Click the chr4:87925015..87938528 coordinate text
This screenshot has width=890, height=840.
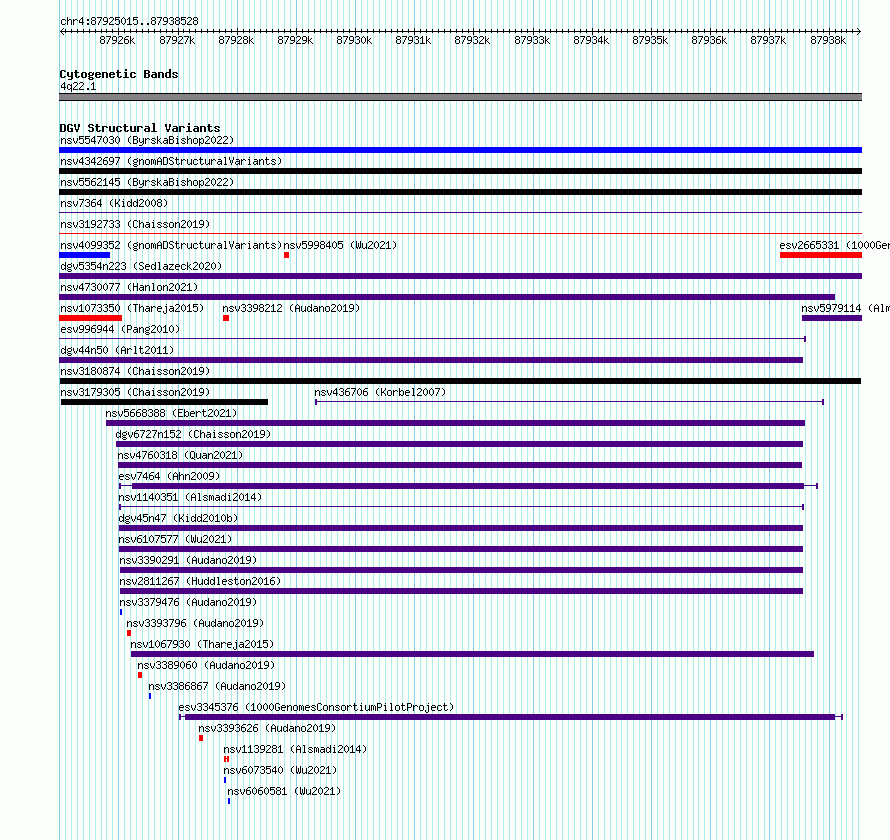(x=129, y=21)
